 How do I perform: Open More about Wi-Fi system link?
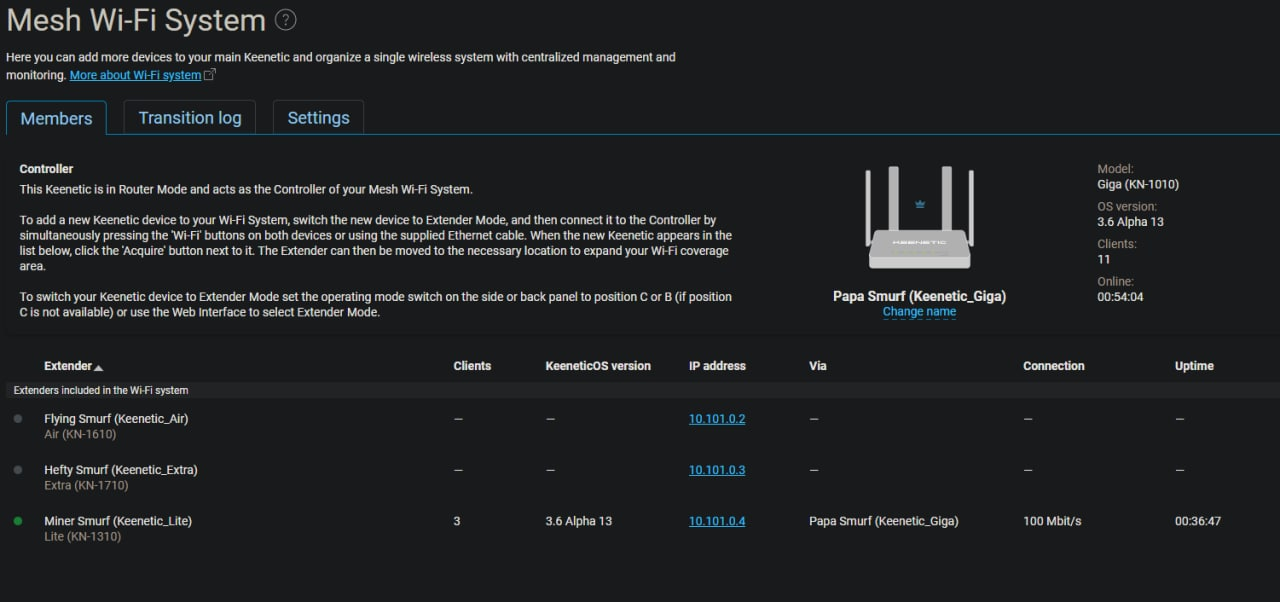click(x=135, y=75)
